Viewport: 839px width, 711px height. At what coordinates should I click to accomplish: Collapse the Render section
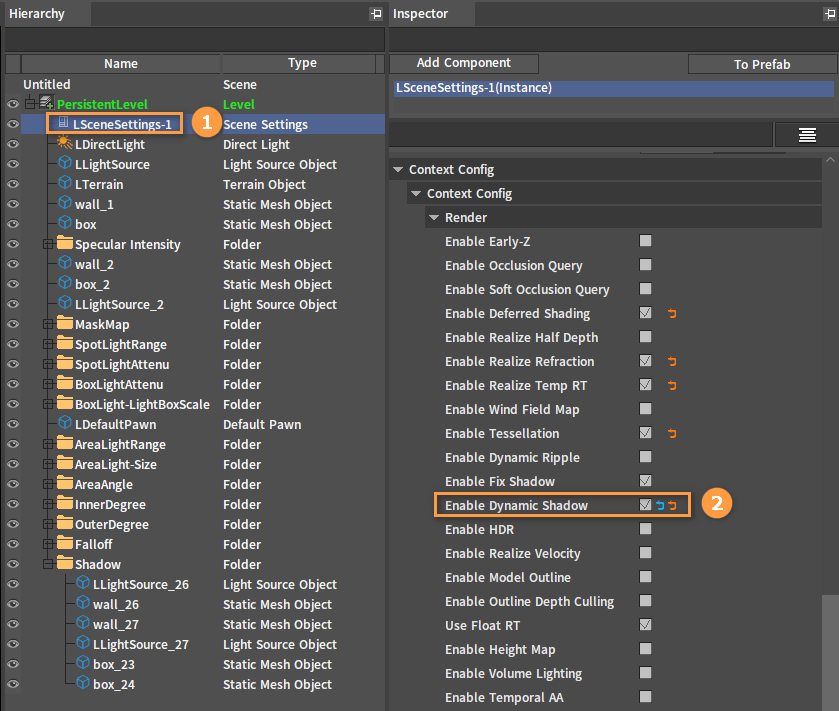click(434, 218)
